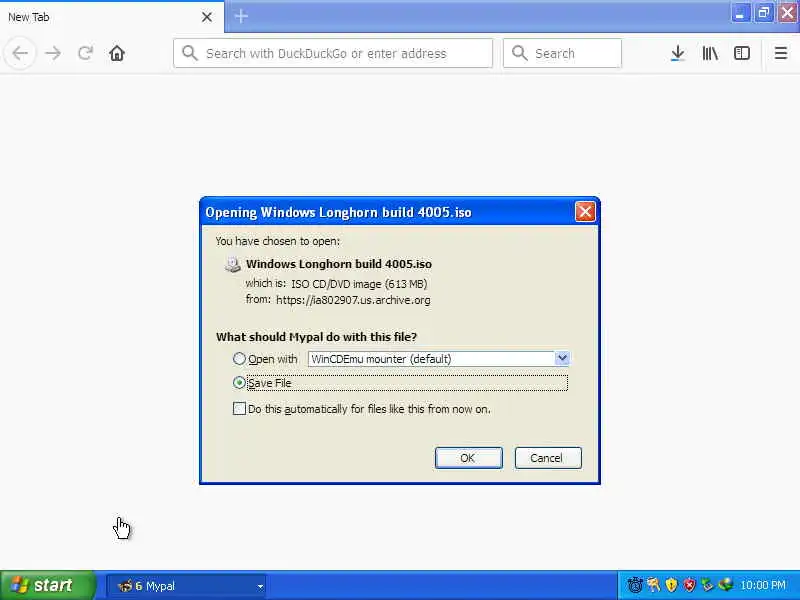Focus the DuckDuckGo address bar
The width and height of the screenshot is (800, 600).
pos(333,53)
